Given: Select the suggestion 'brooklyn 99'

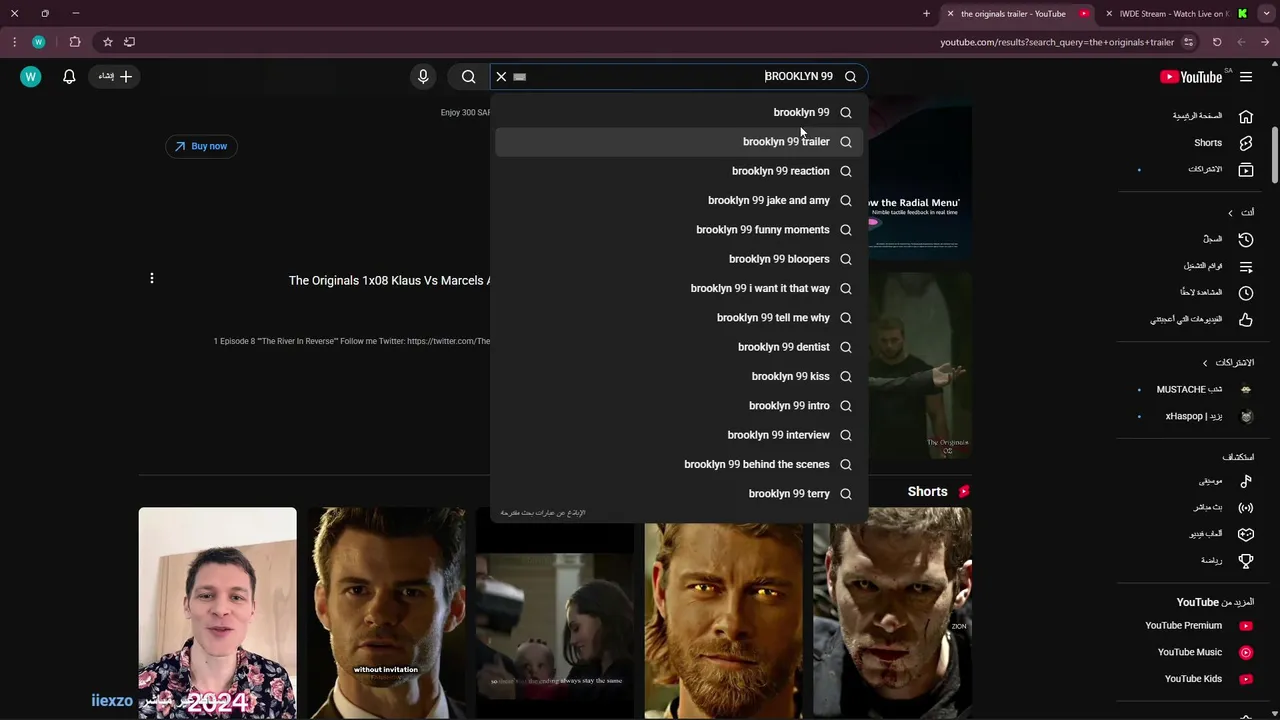Looking at the screenshot, I should click(679, 112).
